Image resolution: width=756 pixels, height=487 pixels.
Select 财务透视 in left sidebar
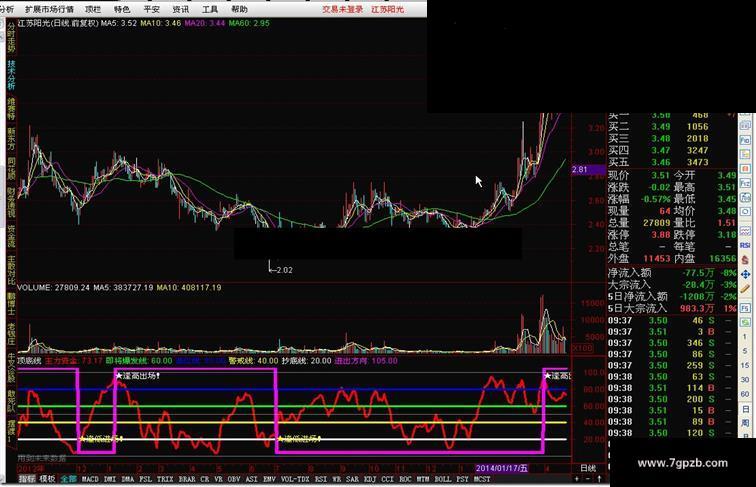click(11, 202)
